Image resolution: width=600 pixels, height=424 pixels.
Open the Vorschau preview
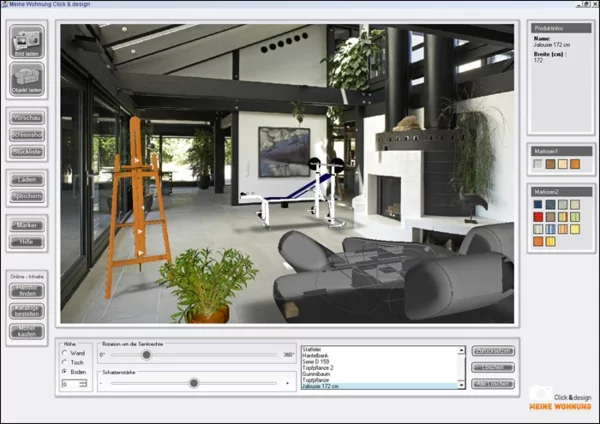click(x=27, y=118)
